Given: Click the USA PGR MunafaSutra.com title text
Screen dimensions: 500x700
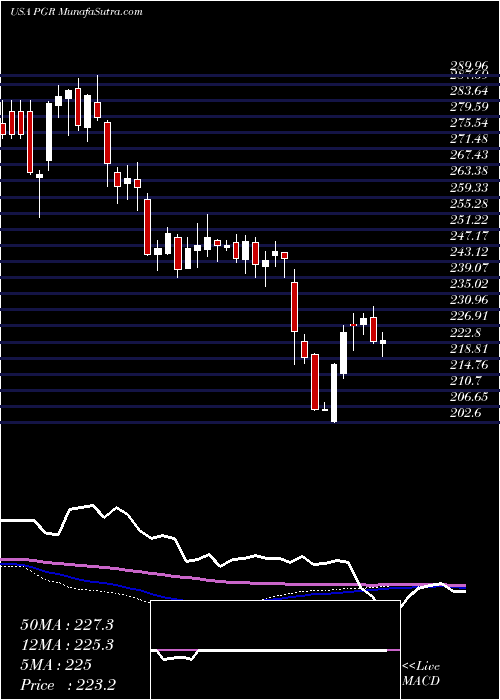Looking at the screenshot, I should tap(76, 12).
